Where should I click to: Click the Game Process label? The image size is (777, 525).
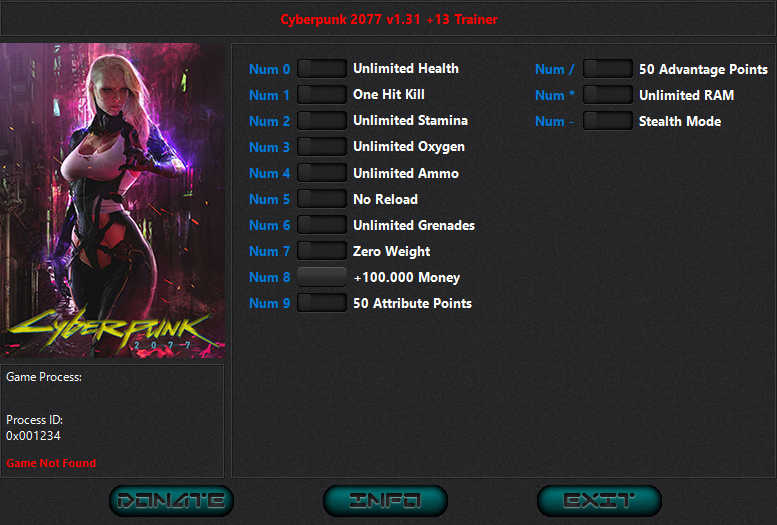coord(44,377)
